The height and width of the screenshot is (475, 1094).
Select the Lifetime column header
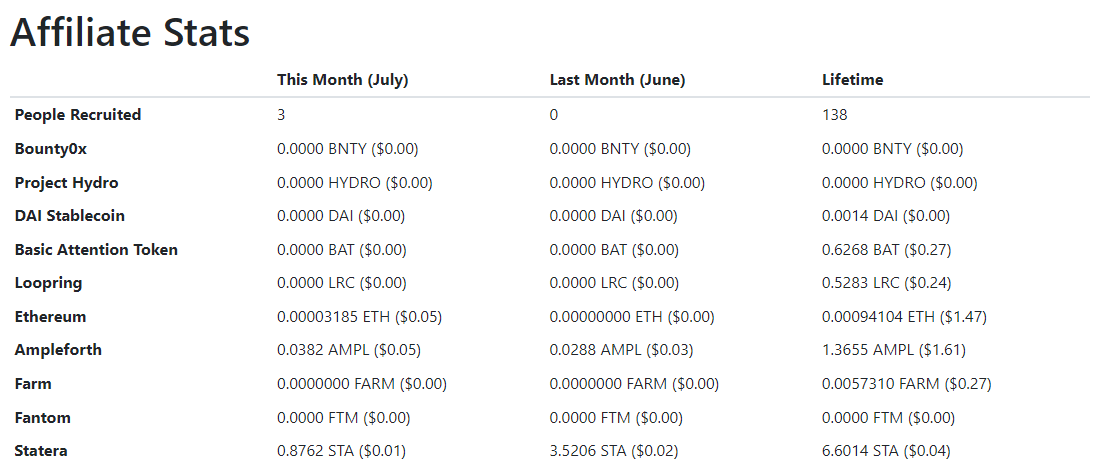pyautogui.click(x=853, y=80)
